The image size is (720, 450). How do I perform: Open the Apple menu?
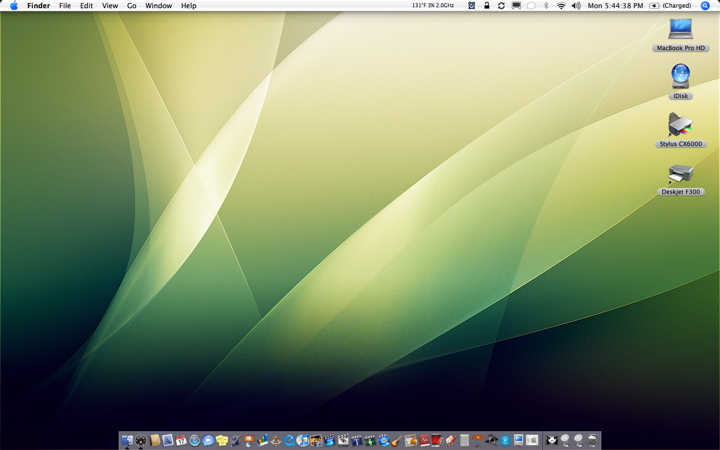14,6
